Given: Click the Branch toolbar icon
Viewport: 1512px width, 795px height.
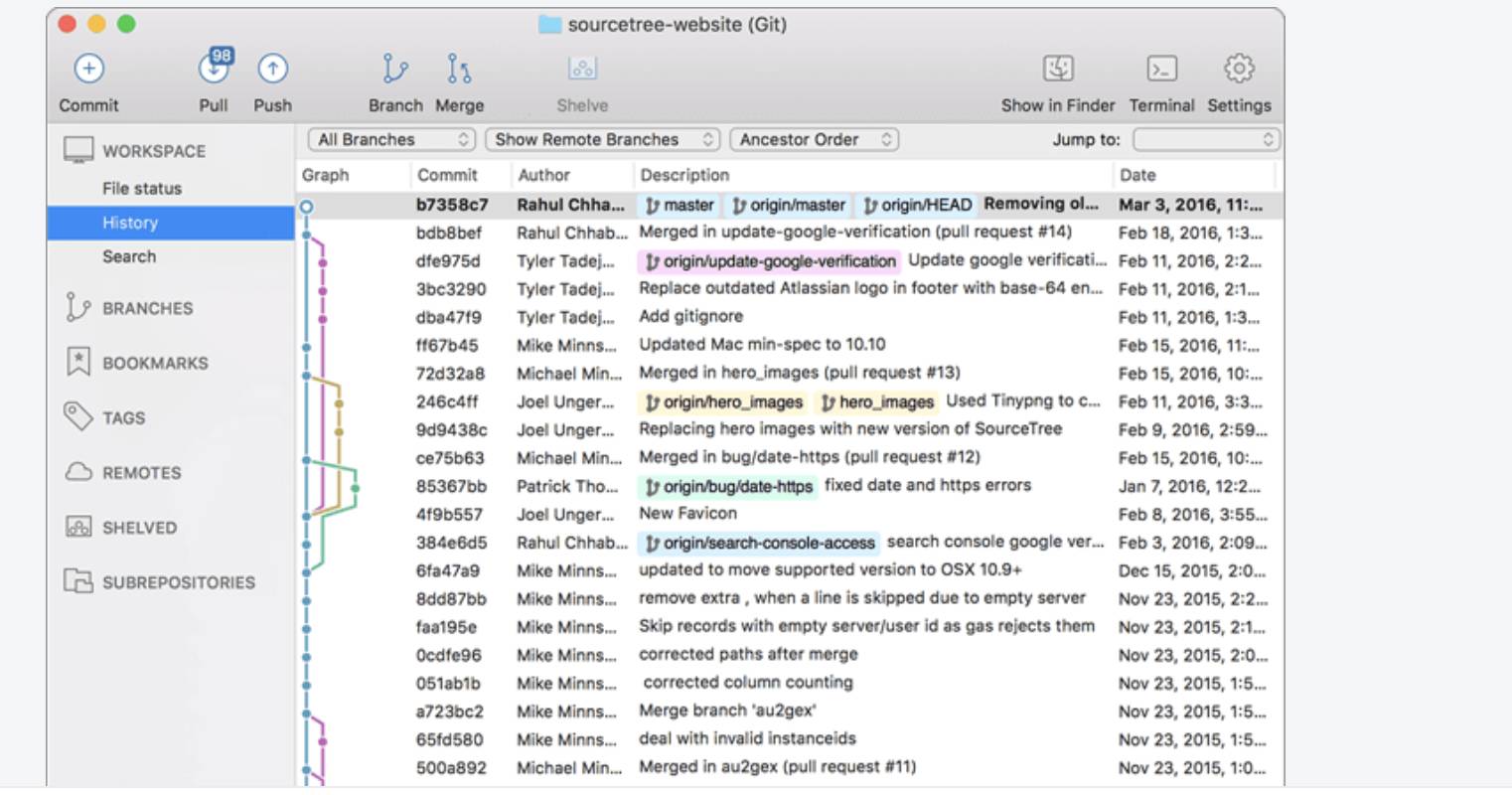Looking at the screenshot, I should tap(395, 69).
